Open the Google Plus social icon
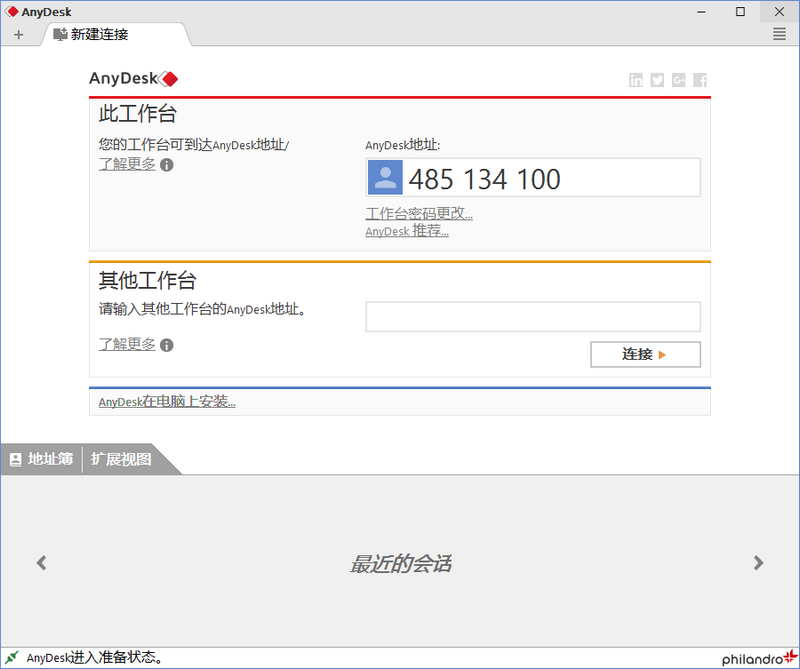 679,80
